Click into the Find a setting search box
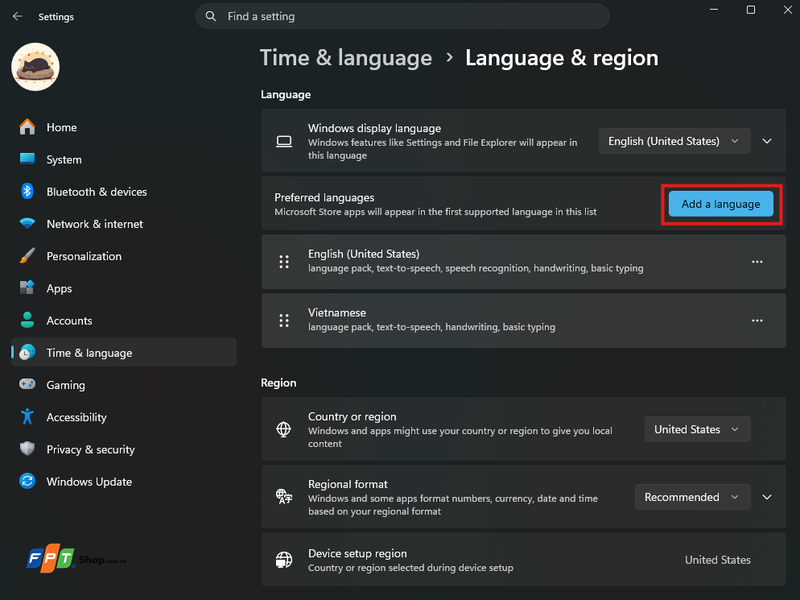 (x=402, y=16)
